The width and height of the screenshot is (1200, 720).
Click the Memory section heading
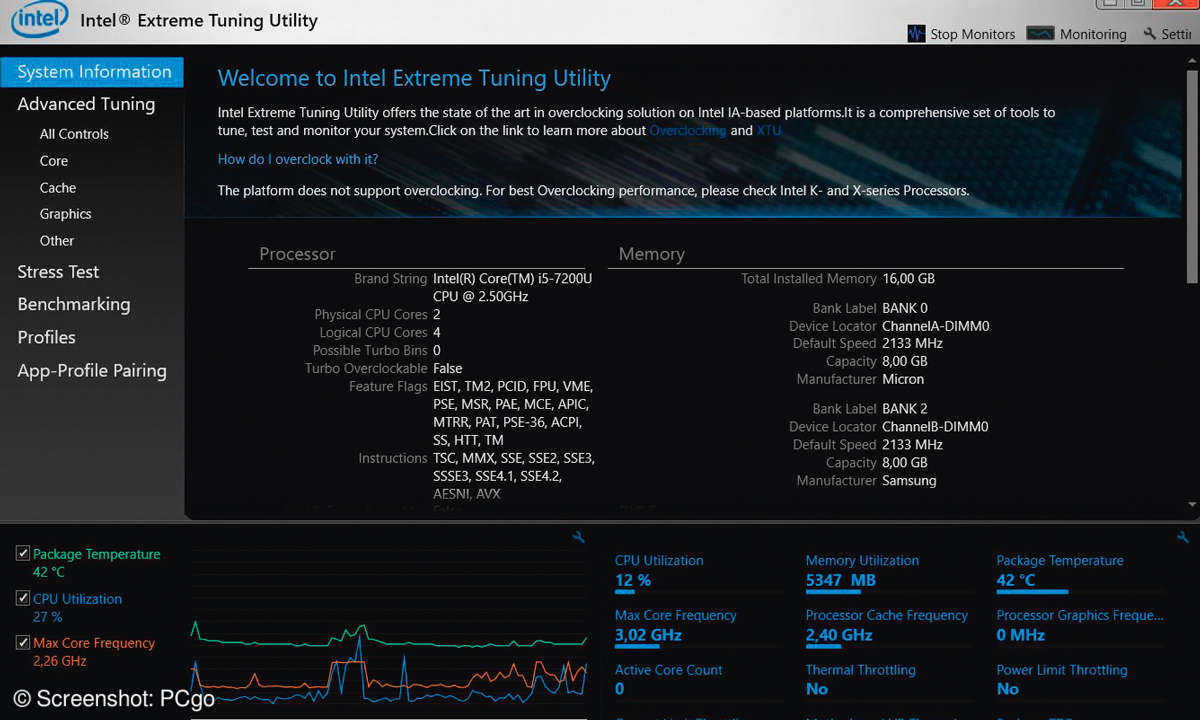click(651, 254)
